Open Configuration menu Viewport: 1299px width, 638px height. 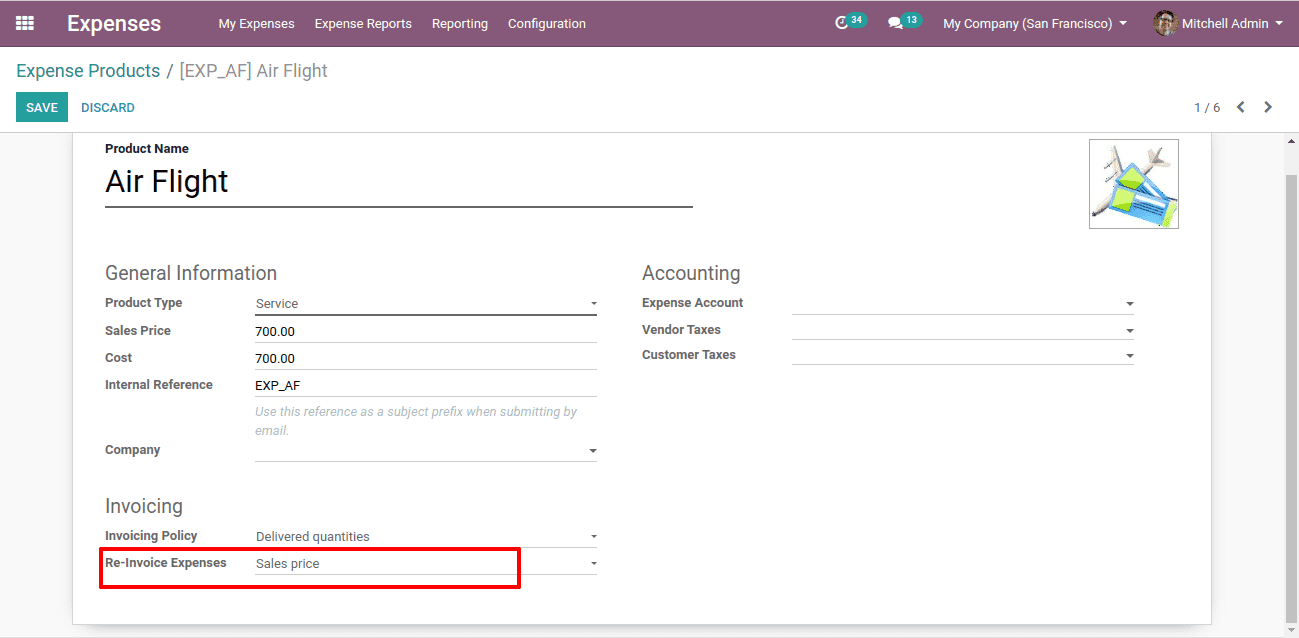pos(547,23)
